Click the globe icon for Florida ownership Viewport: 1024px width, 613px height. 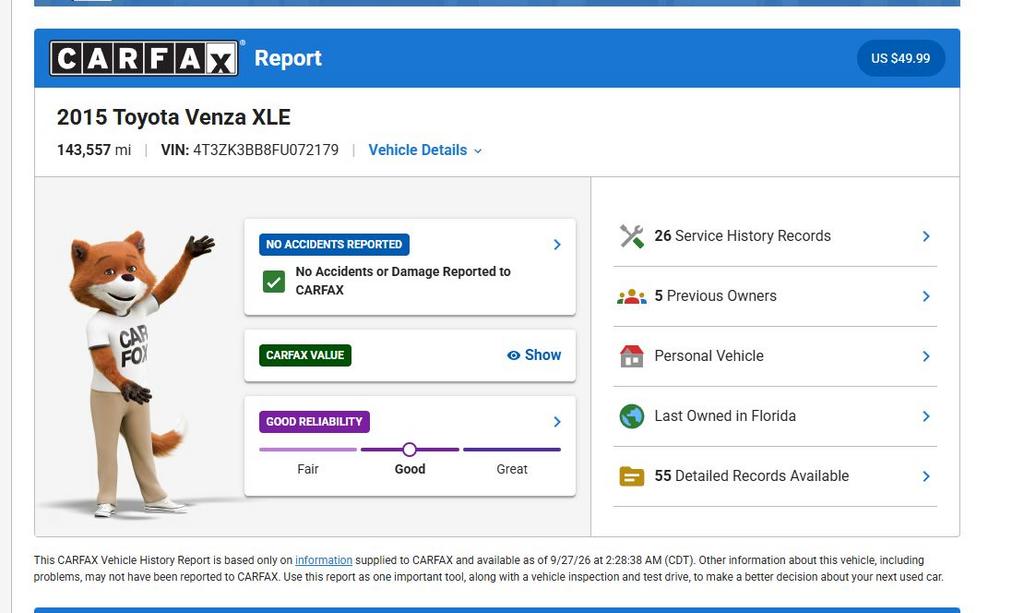632,416
